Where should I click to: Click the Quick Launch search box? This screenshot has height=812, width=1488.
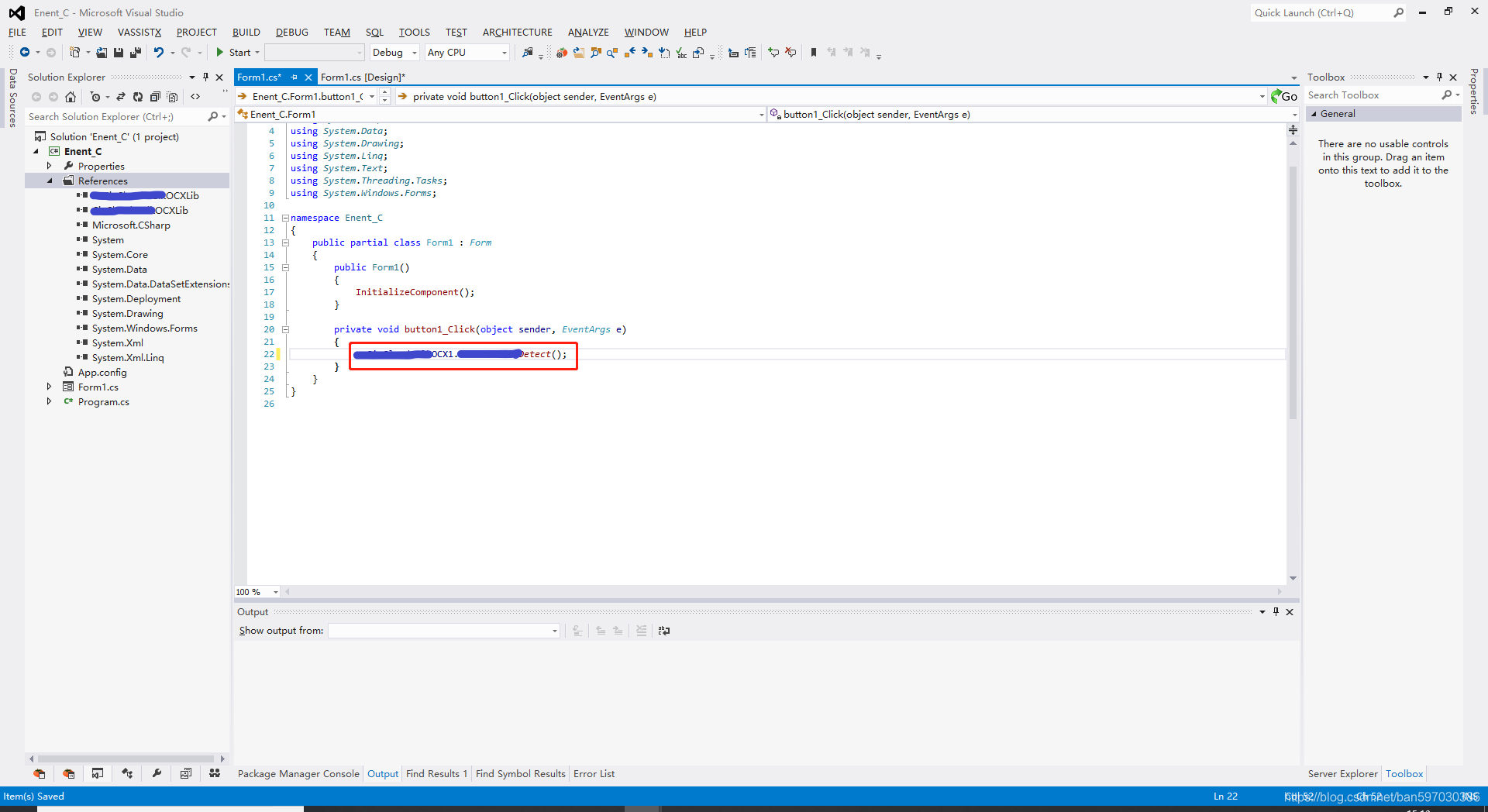click(x=1321, y=12)
